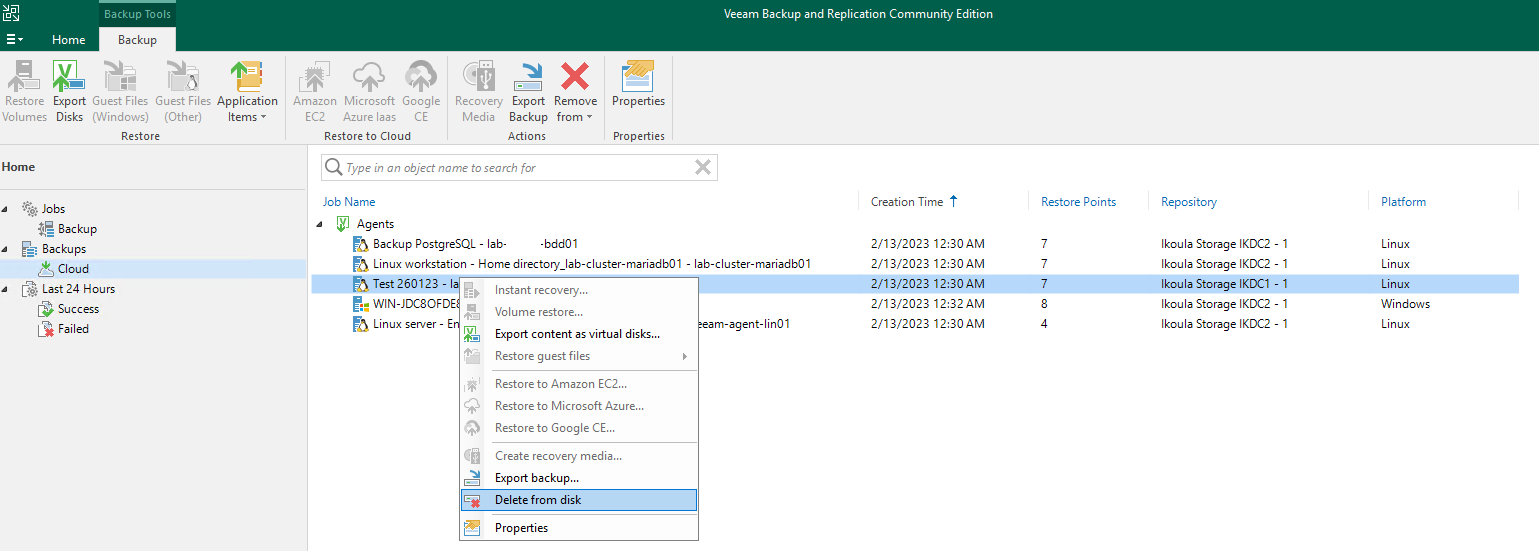Click the Agents group icon
This screenshot has height=551, width=1539.
pos(342,224)
